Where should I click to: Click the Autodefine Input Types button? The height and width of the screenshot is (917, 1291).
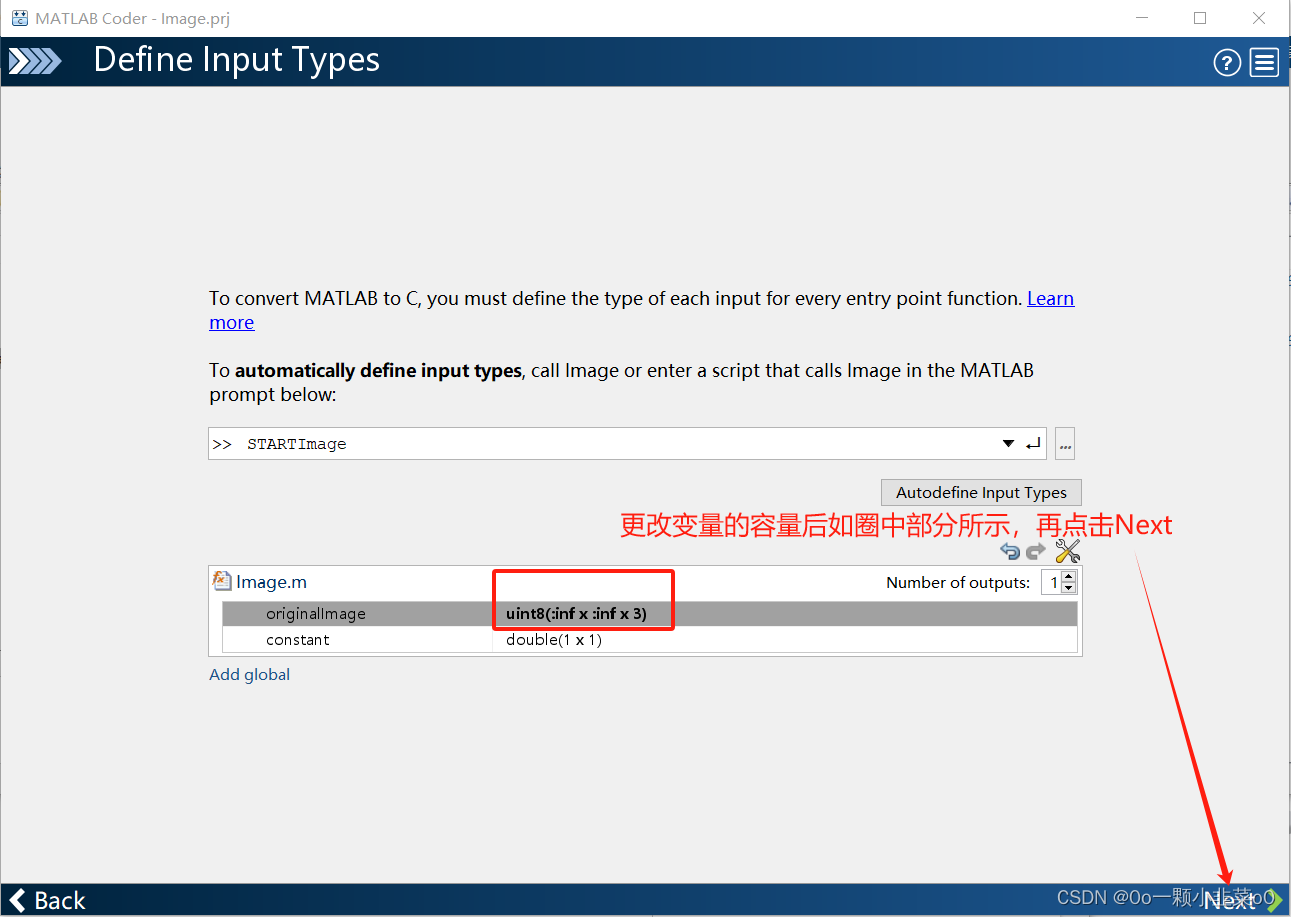pos(980,492)
